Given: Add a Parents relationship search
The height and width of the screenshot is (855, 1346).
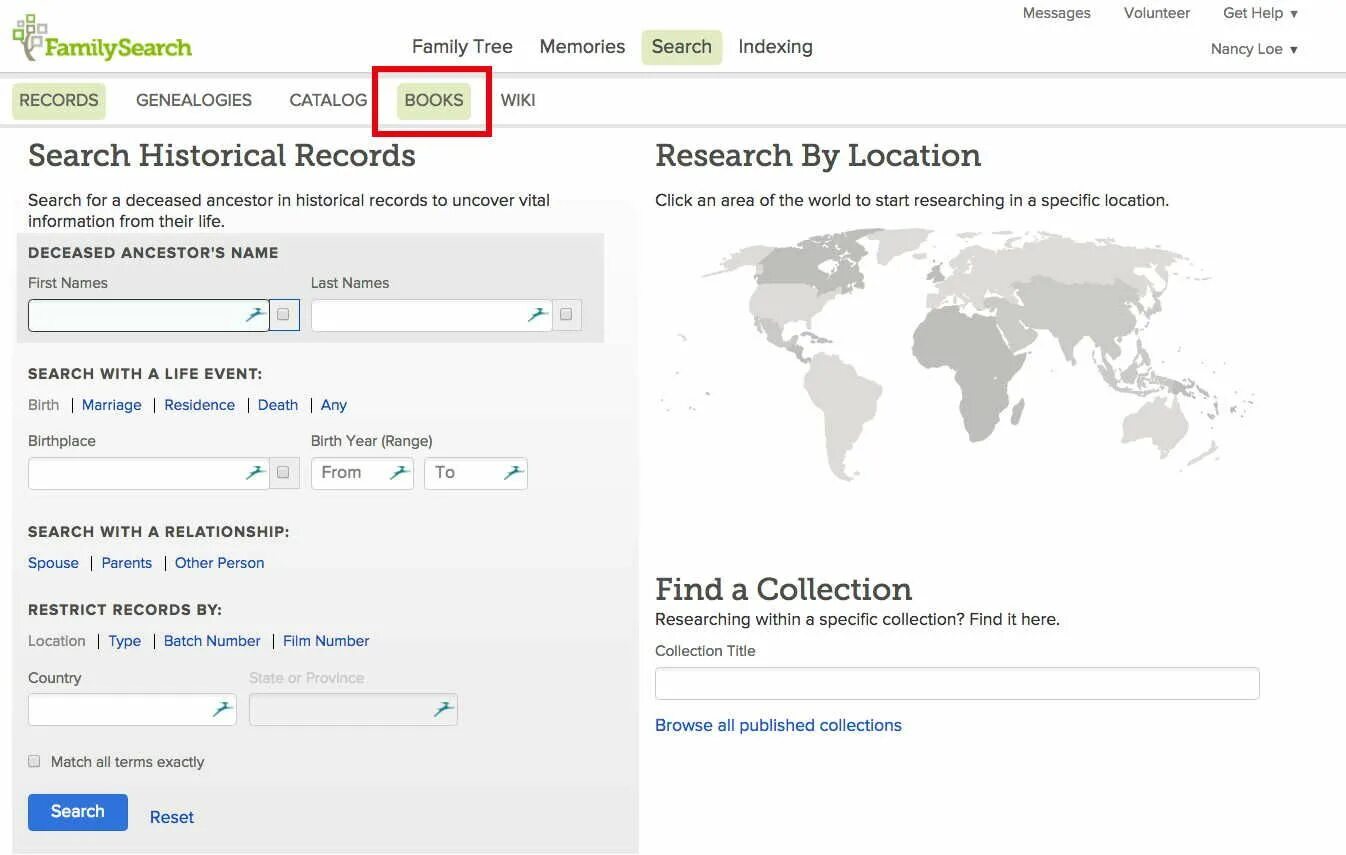Looking at the screenshot, I should click(127, 563).
